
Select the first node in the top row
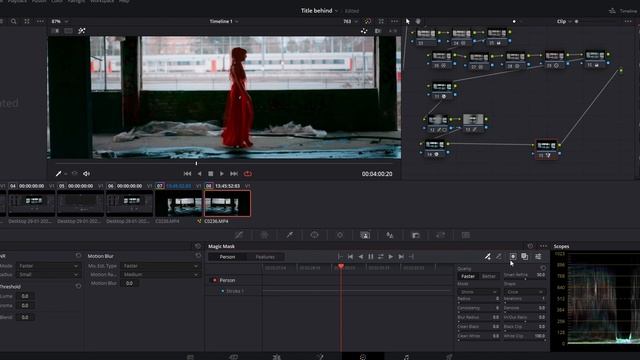point(426,36)
